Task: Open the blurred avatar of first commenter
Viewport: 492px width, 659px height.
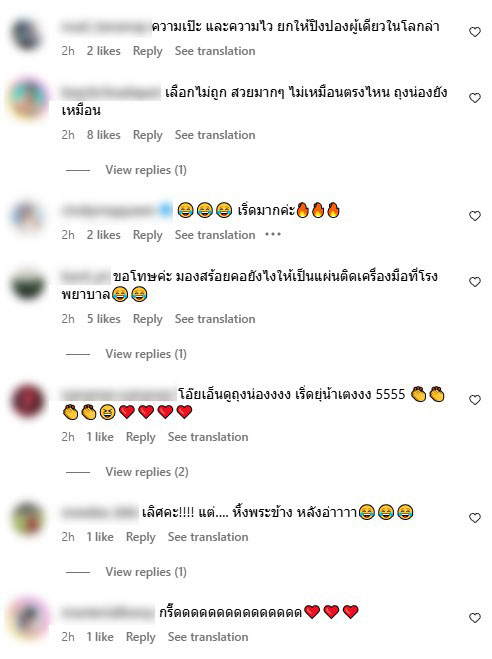Action: click(28, 33)
